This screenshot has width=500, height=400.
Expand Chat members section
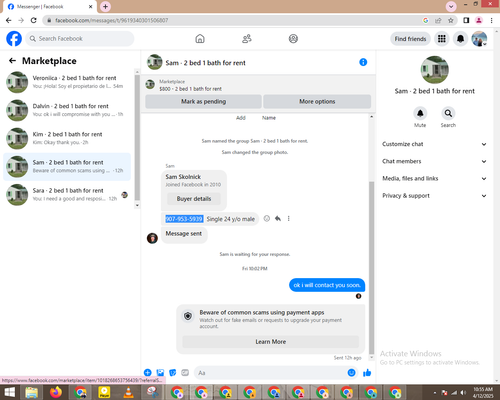point(434,161)
